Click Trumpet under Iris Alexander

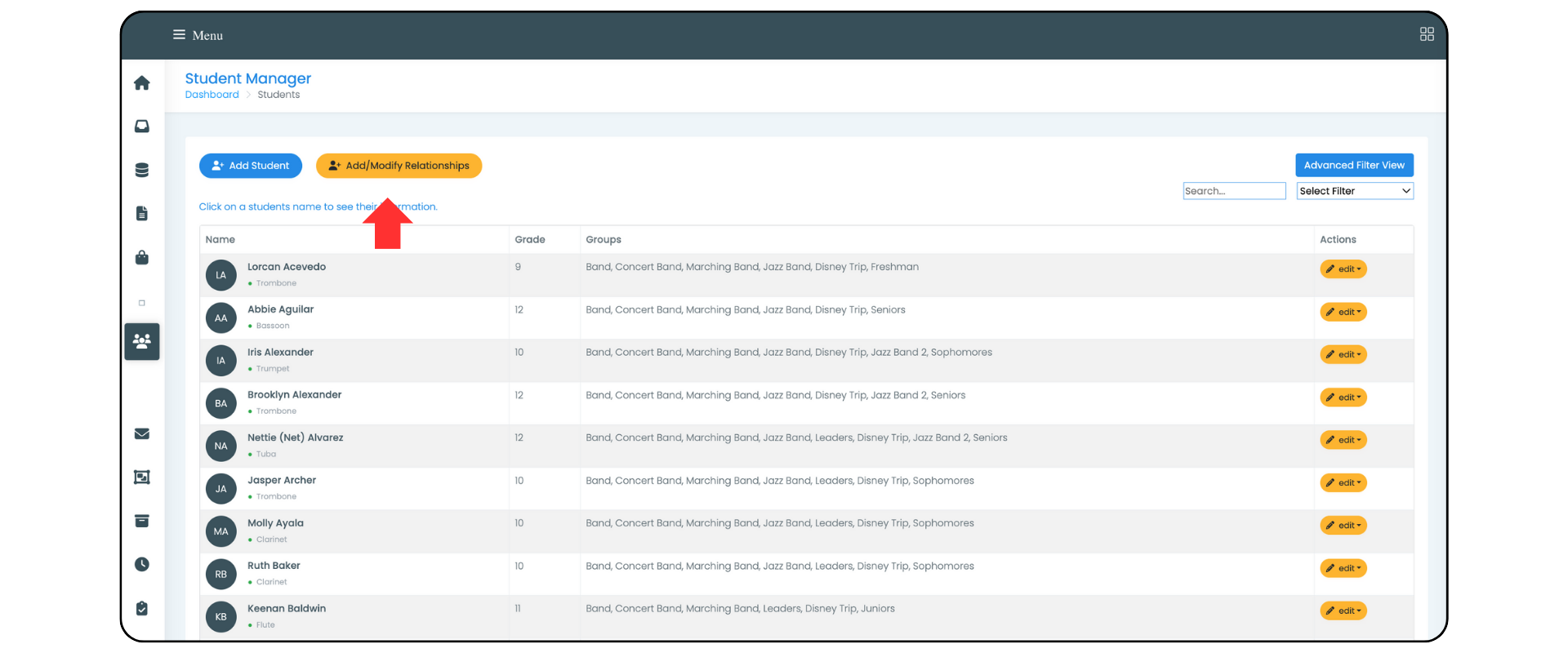coord(273,369)
